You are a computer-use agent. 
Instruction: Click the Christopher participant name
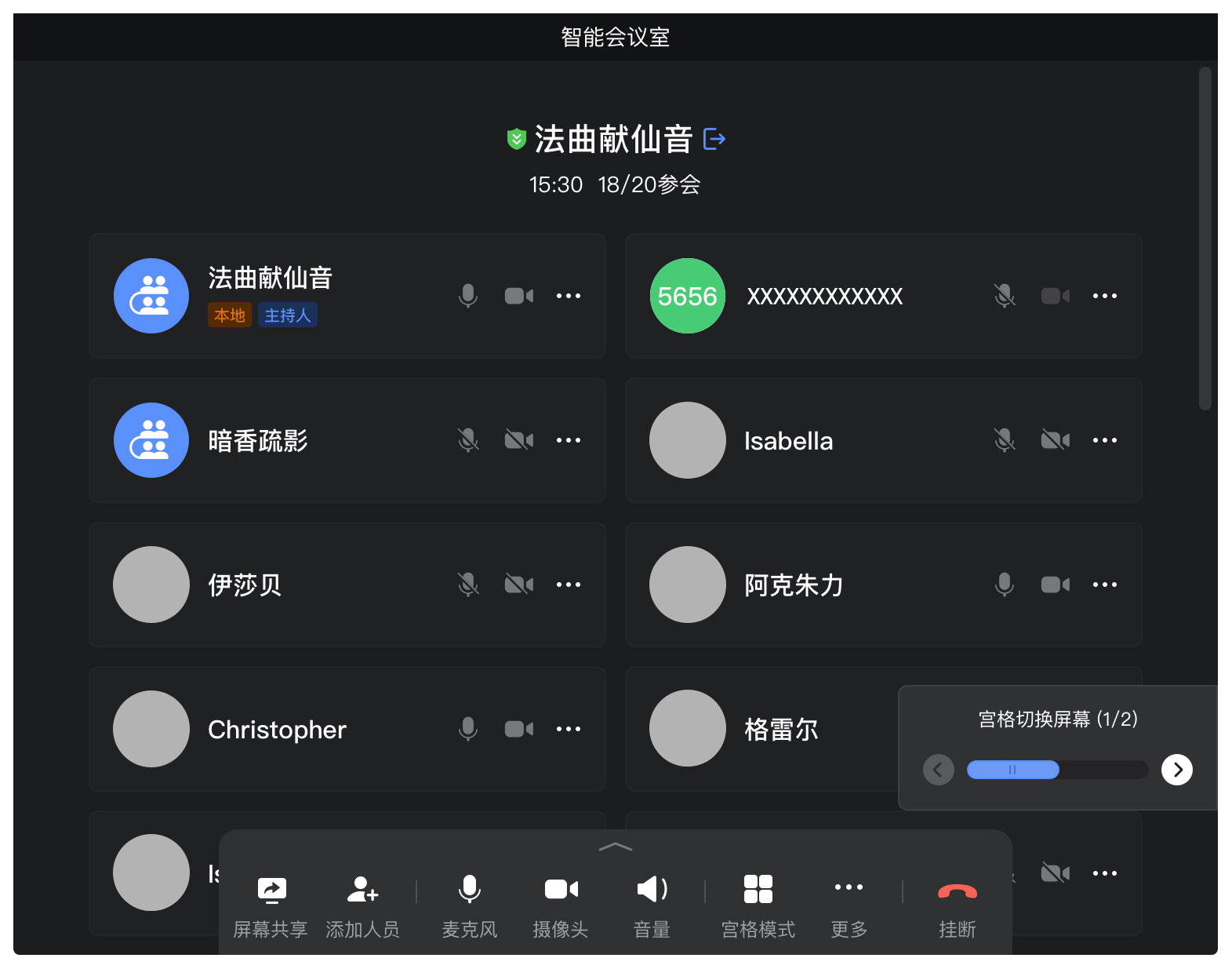[277, 730]
